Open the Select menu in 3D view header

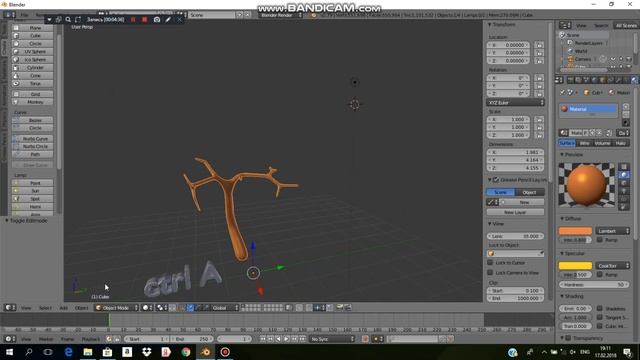click(x=45, y=308)
